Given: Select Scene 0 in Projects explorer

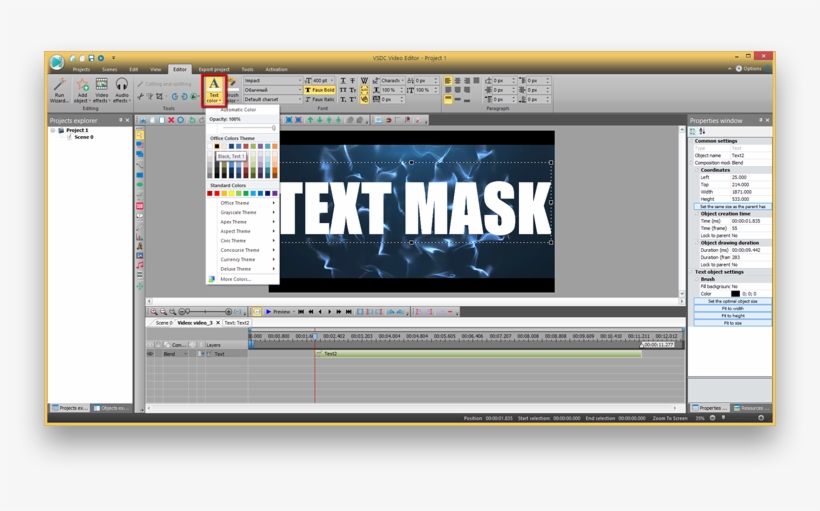Looking at the screenshot, I should click(x=84, y=137).
